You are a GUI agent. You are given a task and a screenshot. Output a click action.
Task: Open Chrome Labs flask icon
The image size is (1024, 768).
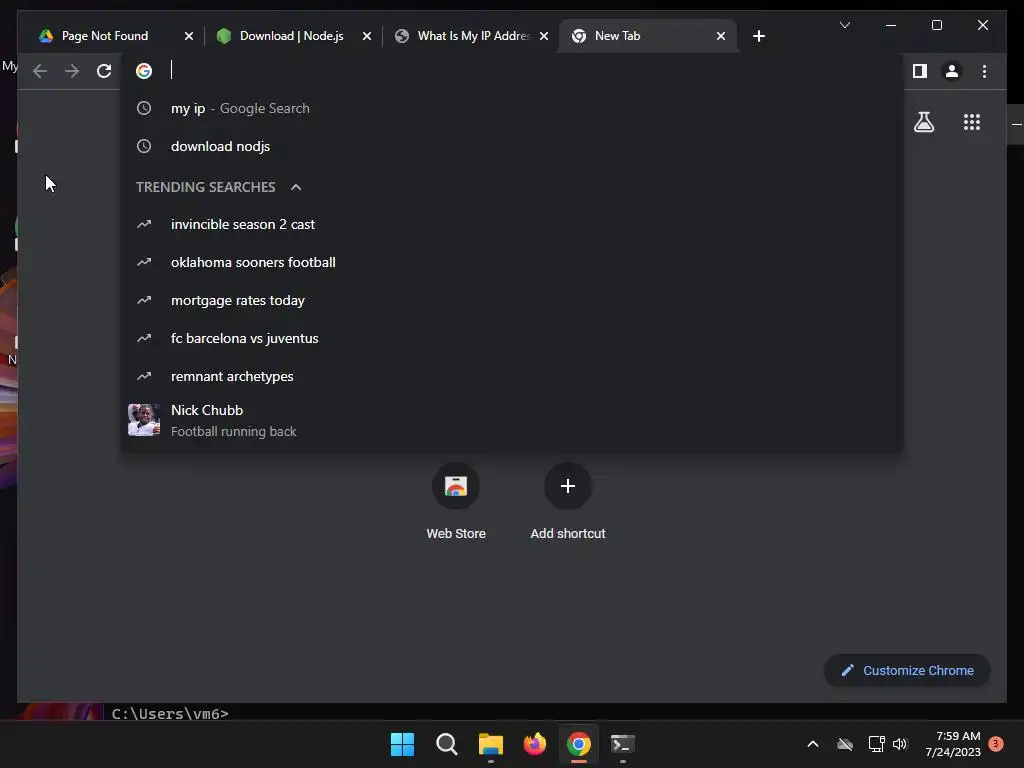[x=923, y=122]
